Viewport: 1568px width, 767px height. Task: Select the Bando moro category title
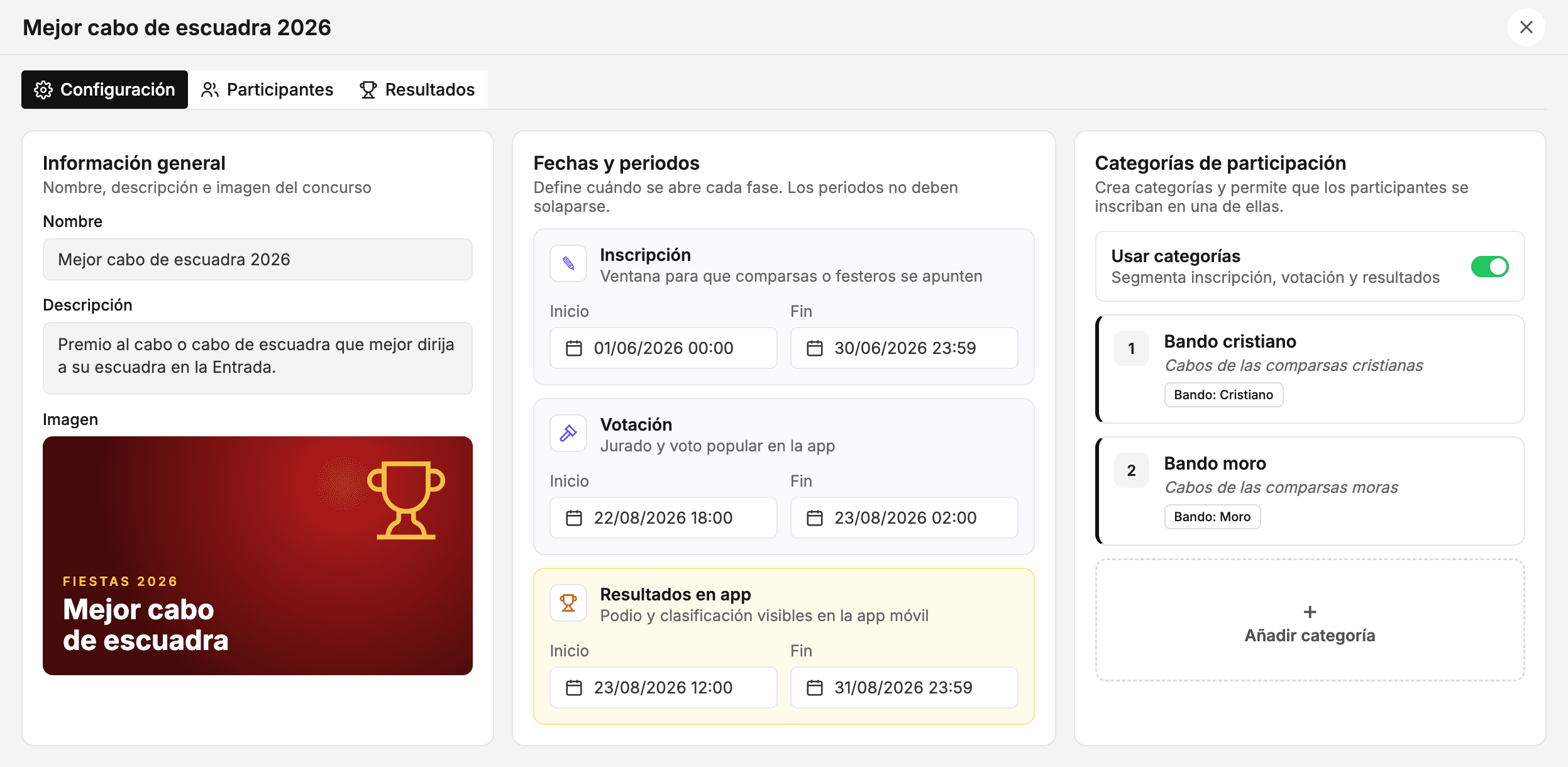point(1215,463)
